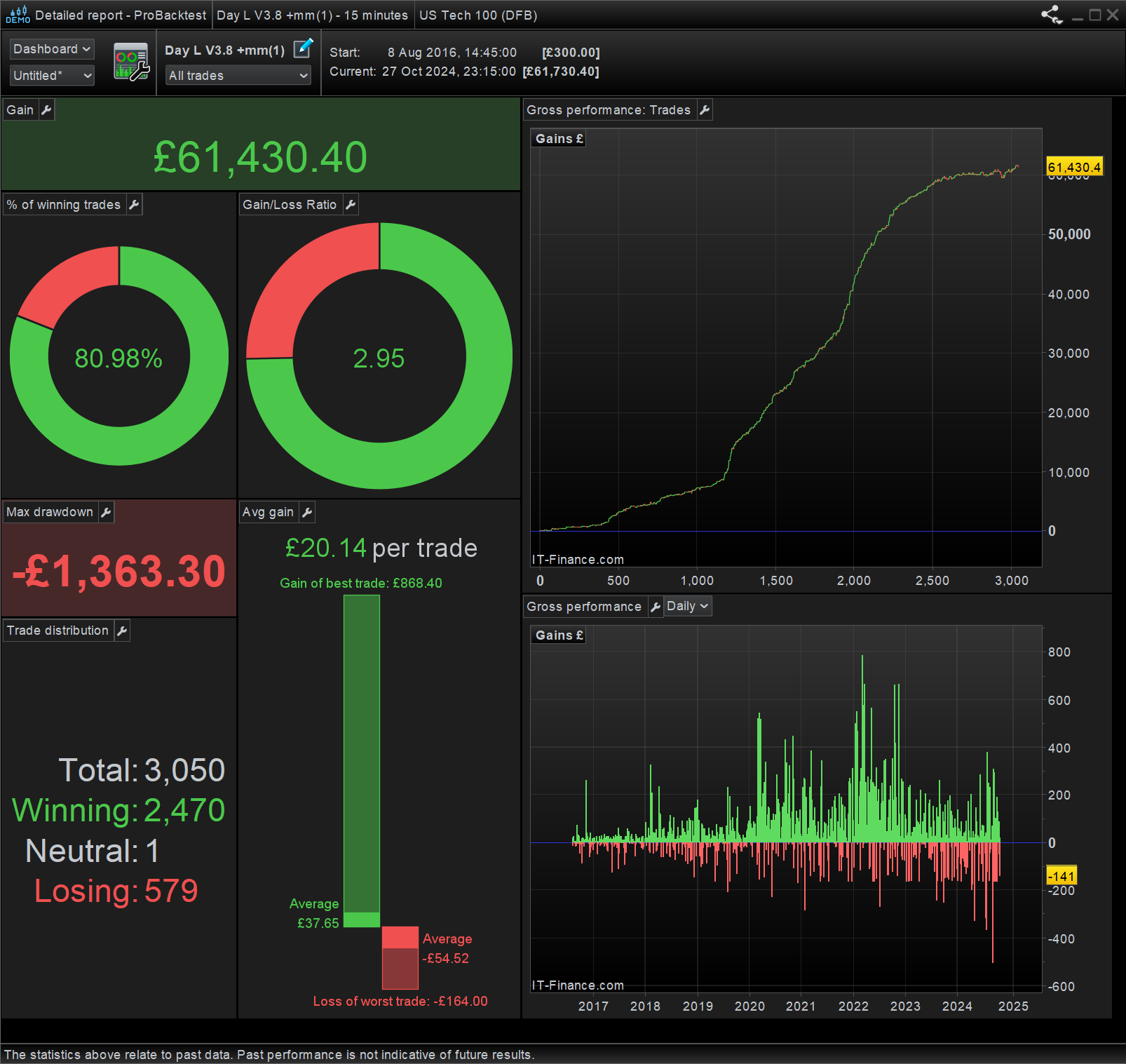Open wrench settings for Avg gain panel
This screenshot has width=1126, height=1064.
pyautogui.click(x=307, y=512)
